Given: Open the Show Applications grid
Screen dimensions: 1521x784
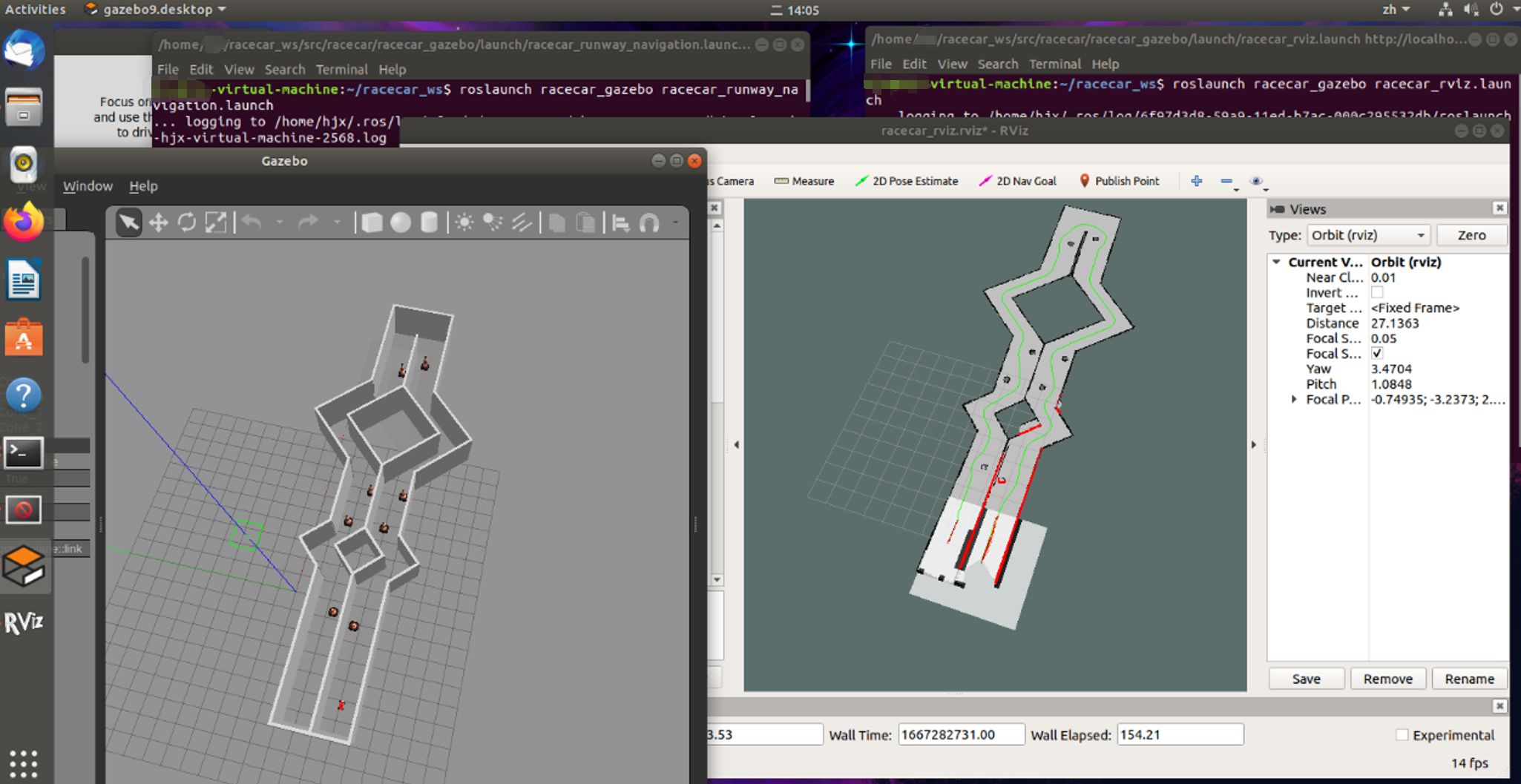Looking at the screenshot, I should click(24, 762).
